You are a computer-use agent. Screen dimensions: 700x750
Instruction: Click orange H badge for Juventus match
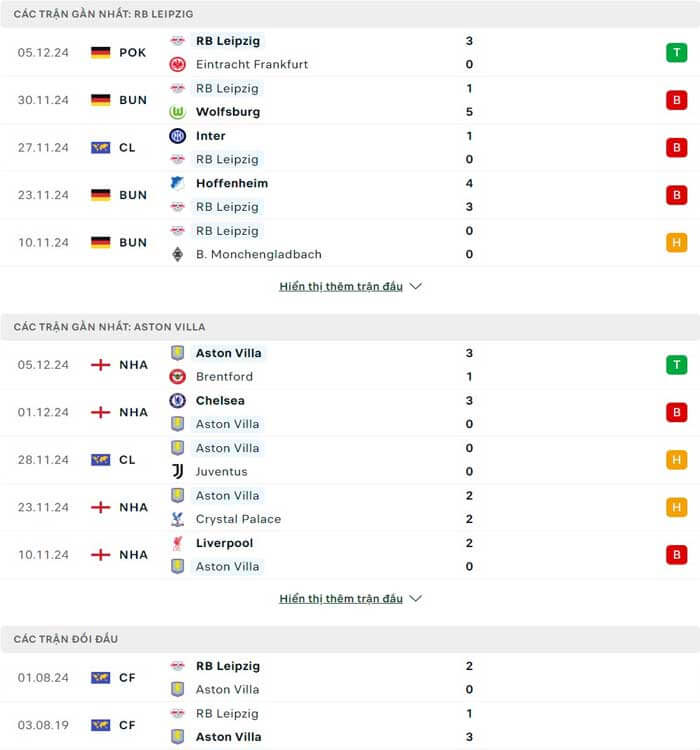tap(677, 460)
